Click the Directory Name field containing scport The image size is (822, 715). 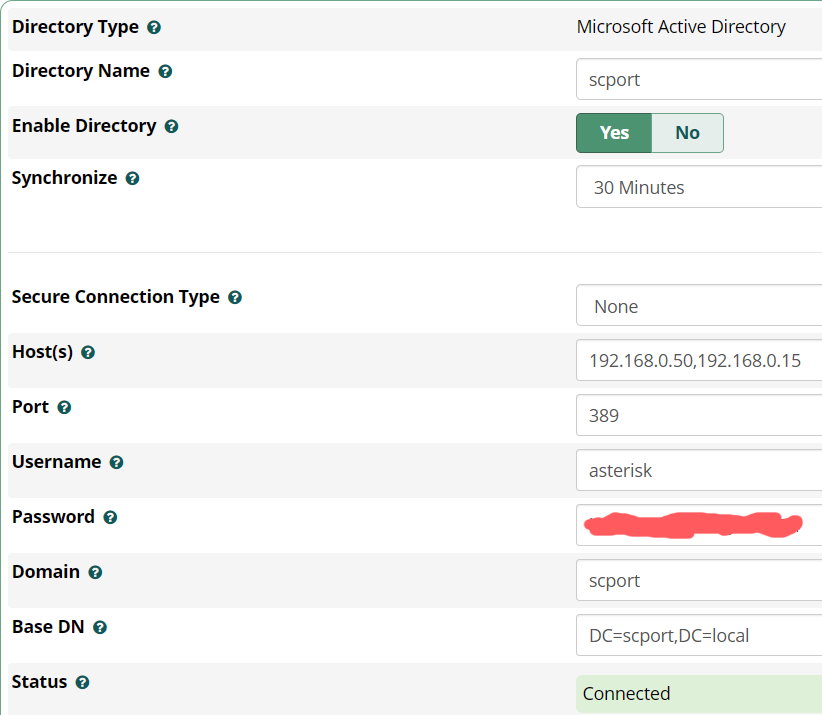tap(699, 80)
